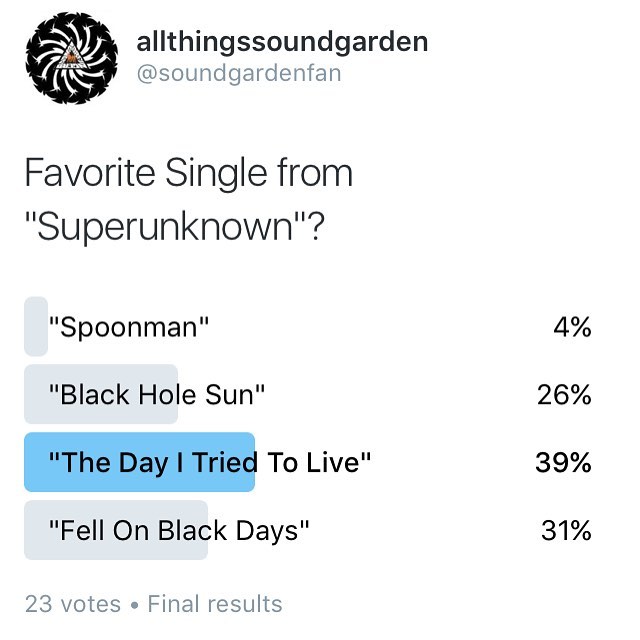Viewport: 640px width, 640px height.
Task: Open the @soundgardenfan handle
Action: point(239,74)
